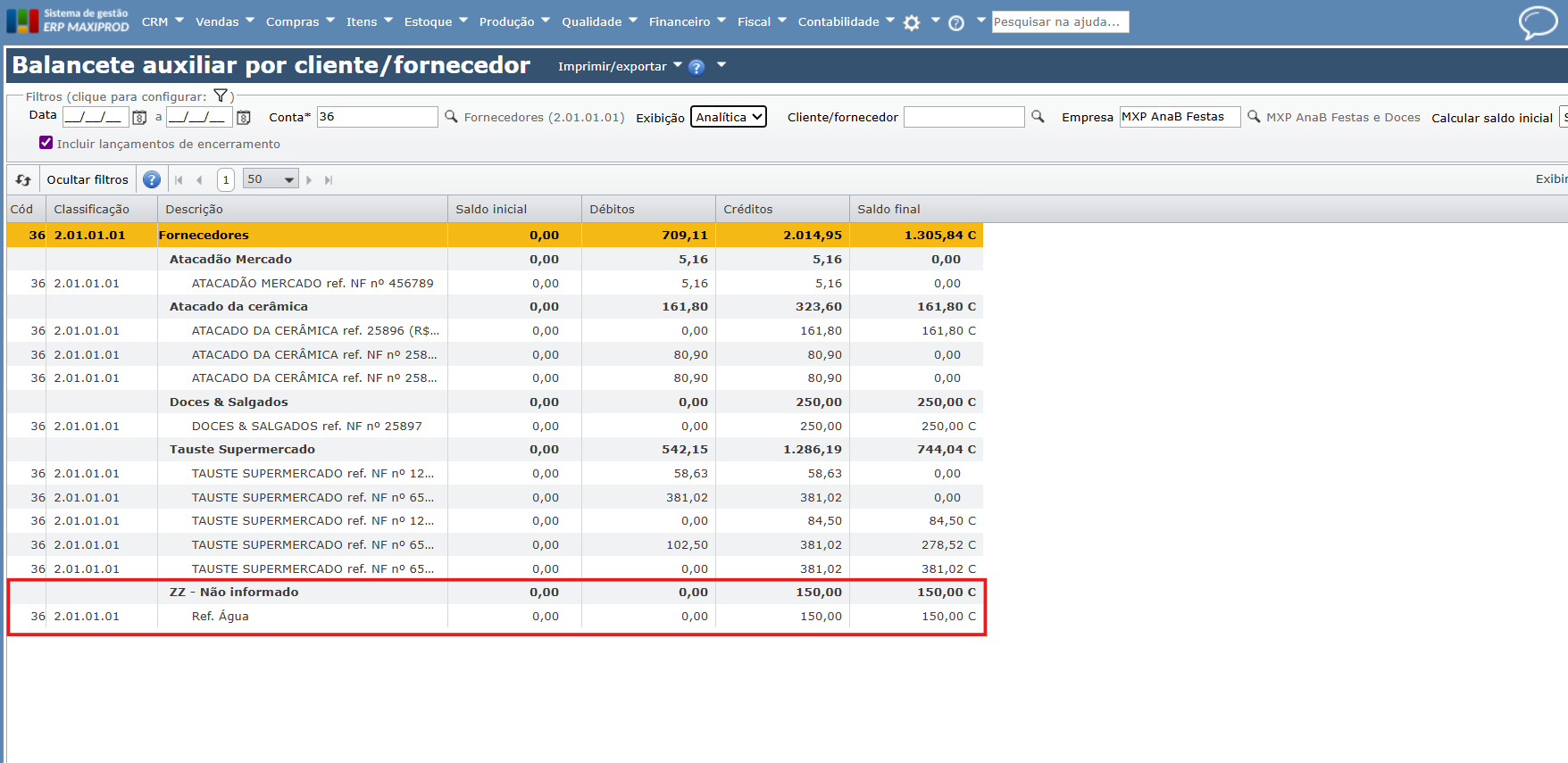This screenshot has height=763, width=1568.
Task: Open the Exibição Analítica dropdown
Action: point(728,117)
